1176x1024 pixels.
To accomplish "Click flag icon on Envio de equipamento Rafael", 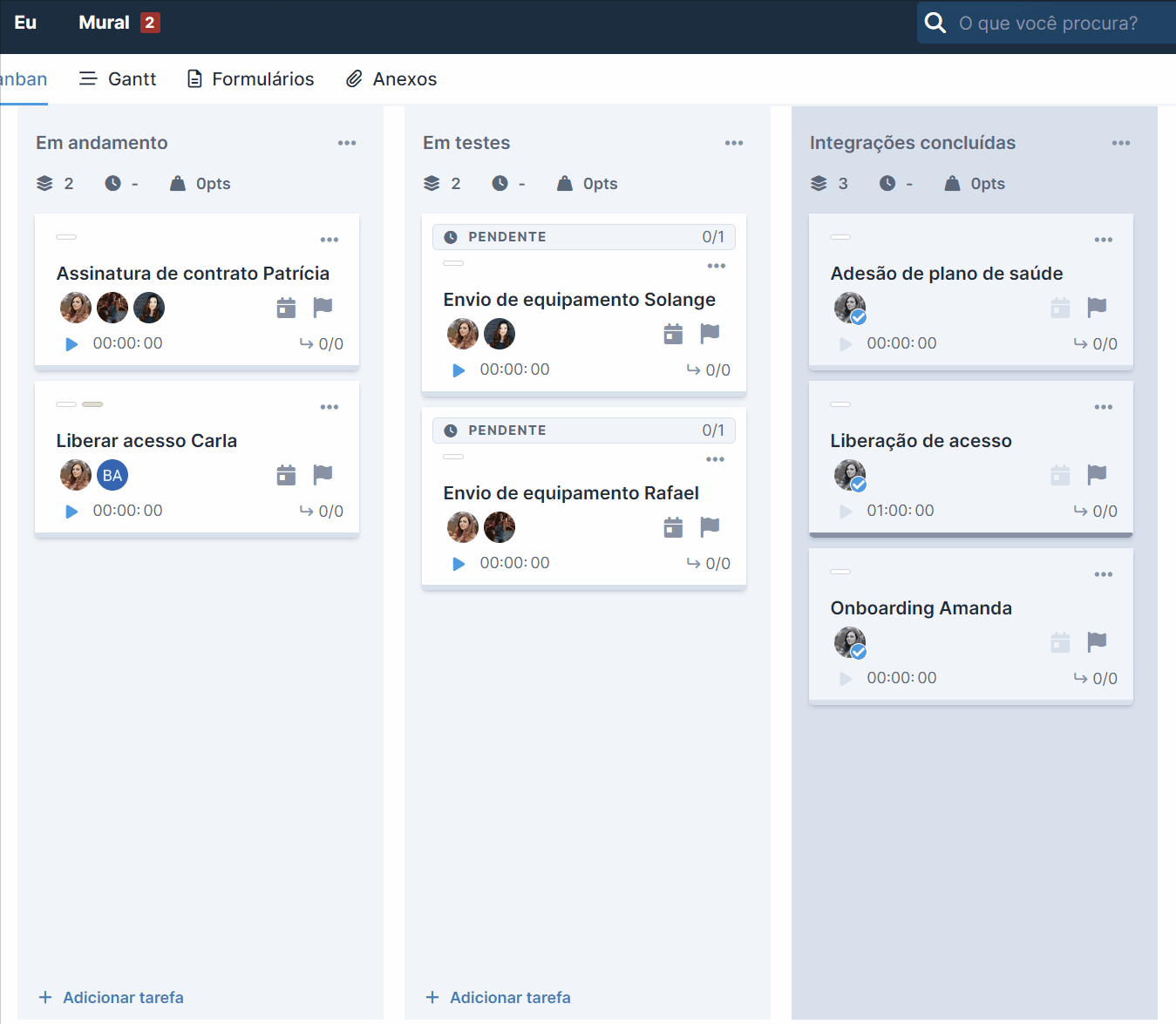I will tap(710, 526).
